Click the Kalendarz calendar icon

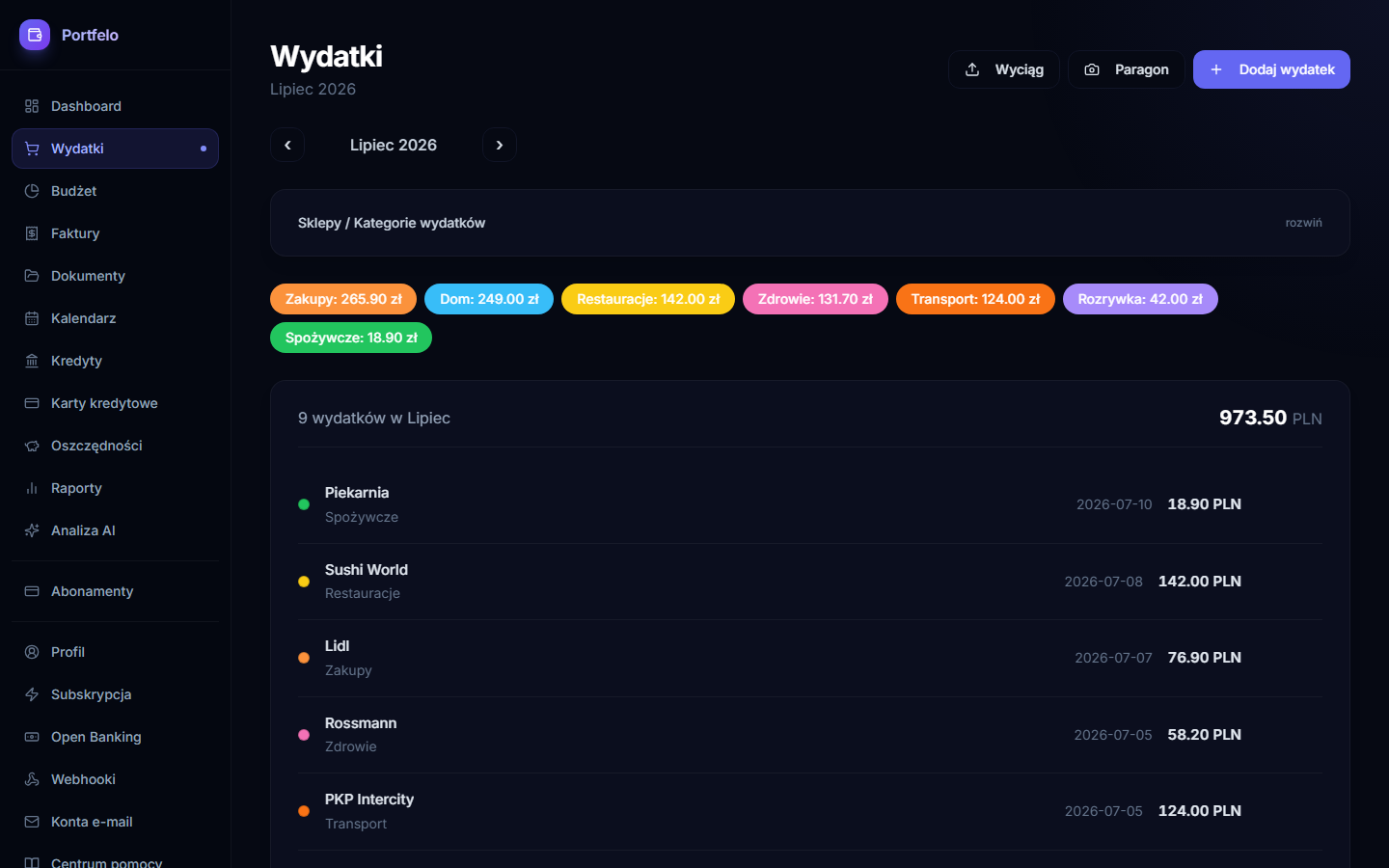(x=32, y=318)
